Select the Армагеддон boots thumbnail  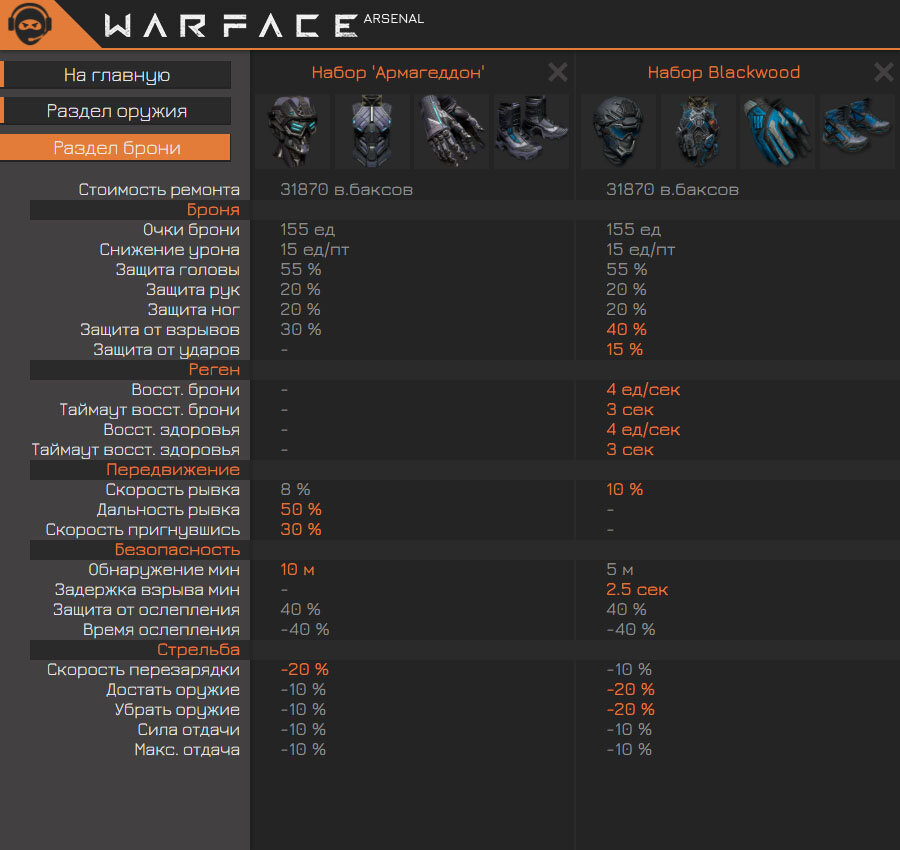click(532, 131)
